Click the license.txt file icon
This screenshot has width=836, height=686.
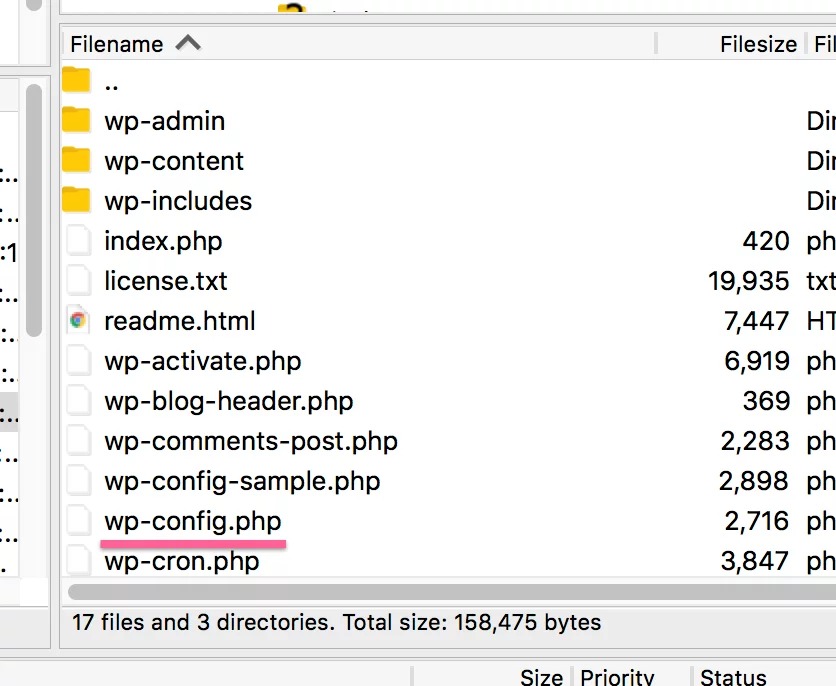point(79,280)
